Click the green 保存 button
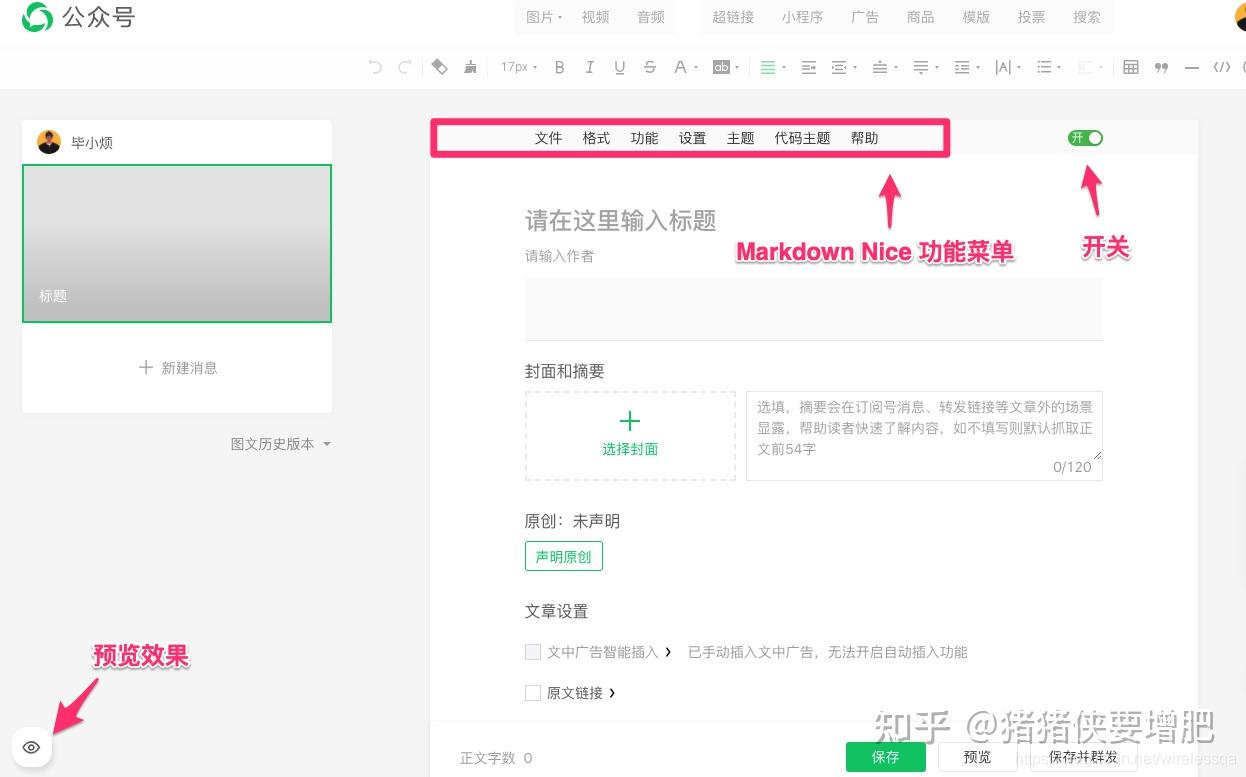 point(885,757)
